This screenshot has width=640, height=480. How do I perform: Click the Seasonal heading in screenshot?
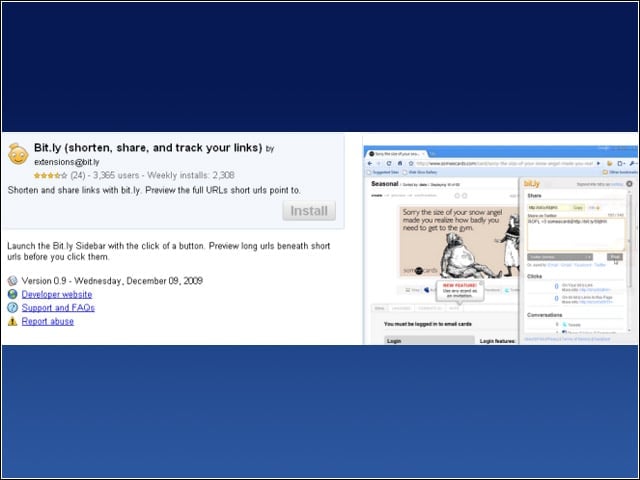point(384,184)
